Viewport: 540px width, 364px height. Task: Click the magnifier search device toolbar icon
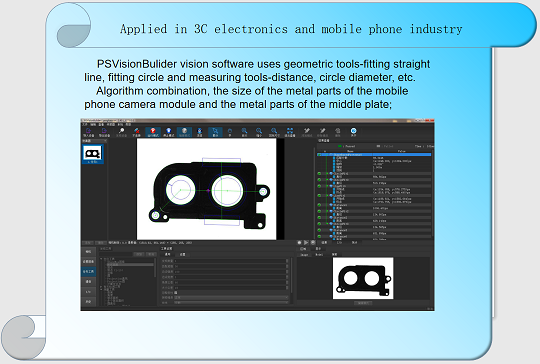(121, 131)
